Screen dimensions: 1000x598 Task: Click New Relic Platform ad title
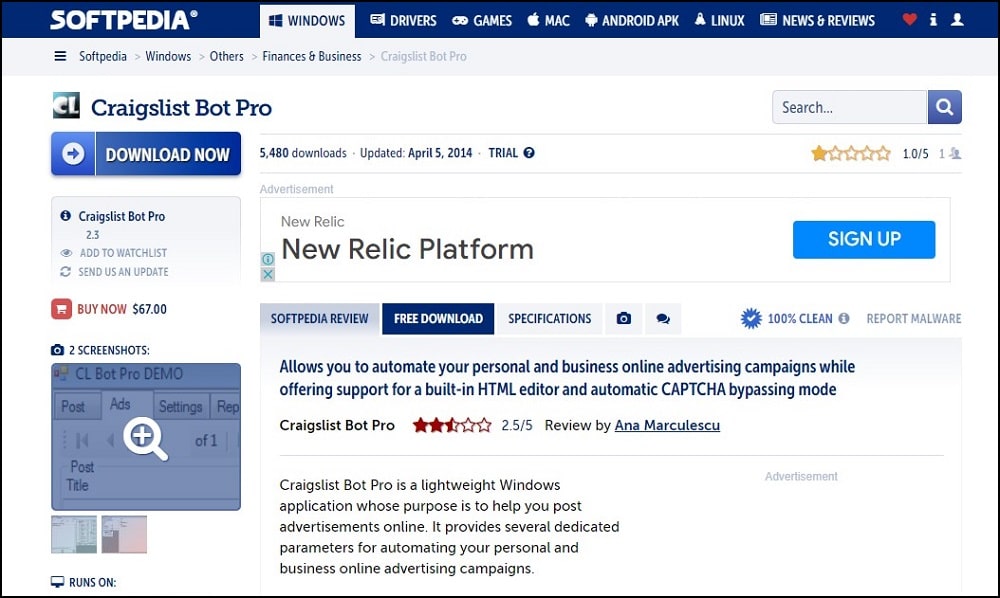(408, 249)
